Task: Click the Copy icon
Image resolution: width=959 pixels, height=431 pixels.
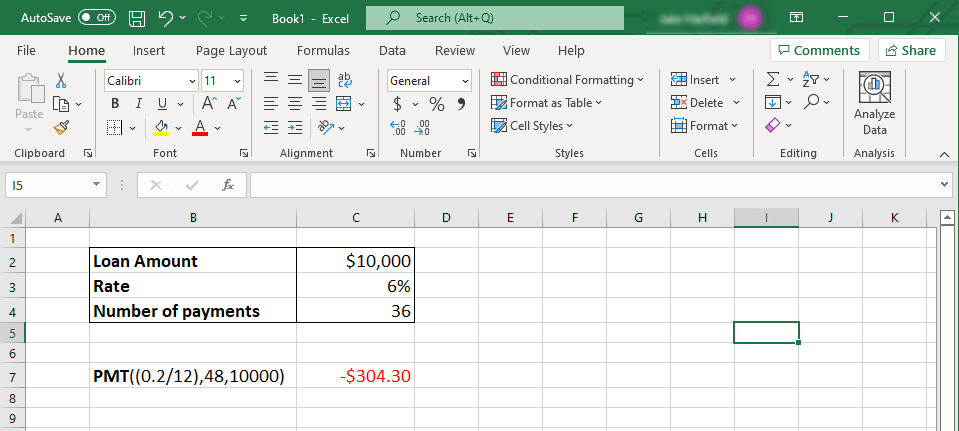Action: (x=61, y=104)
